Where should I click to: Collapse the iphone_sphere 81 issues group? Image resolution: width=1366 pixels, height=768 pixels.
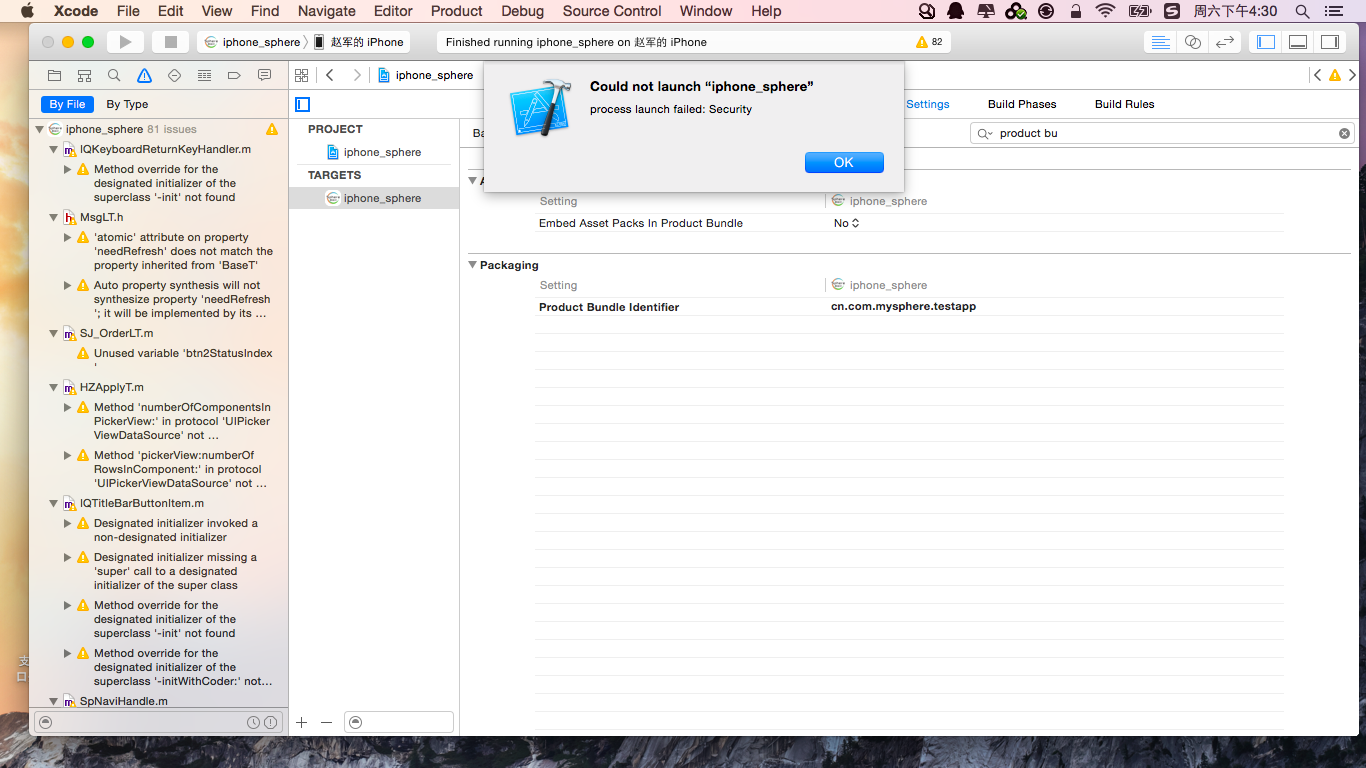click(40, 129)
